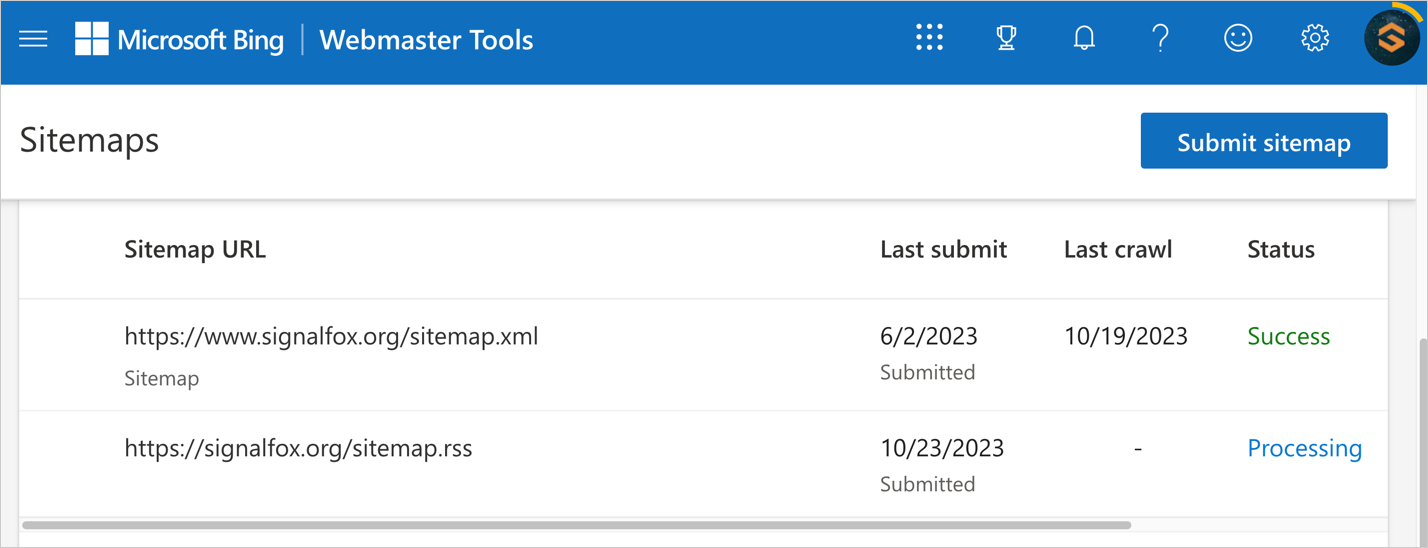Open the user account avatar
The width and height of the screenshot is (1428, 548).
click(x=1392, y=39)
